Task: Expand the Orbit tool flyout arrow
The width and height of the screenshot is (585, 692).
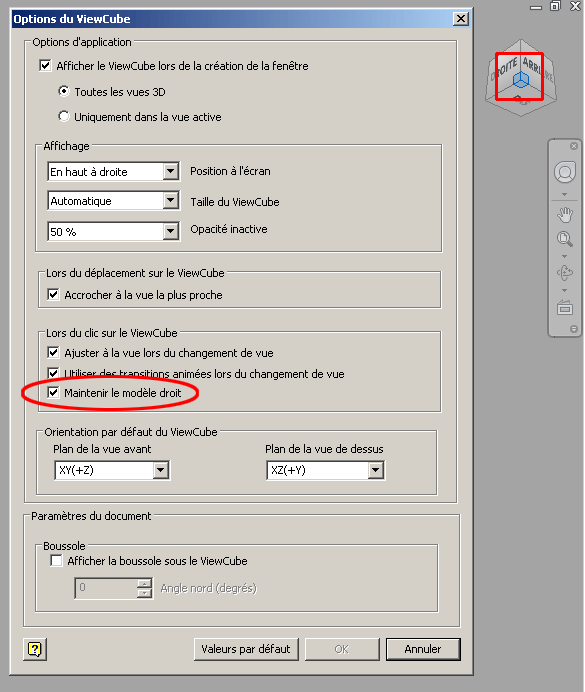Action: tap(565, 290)
